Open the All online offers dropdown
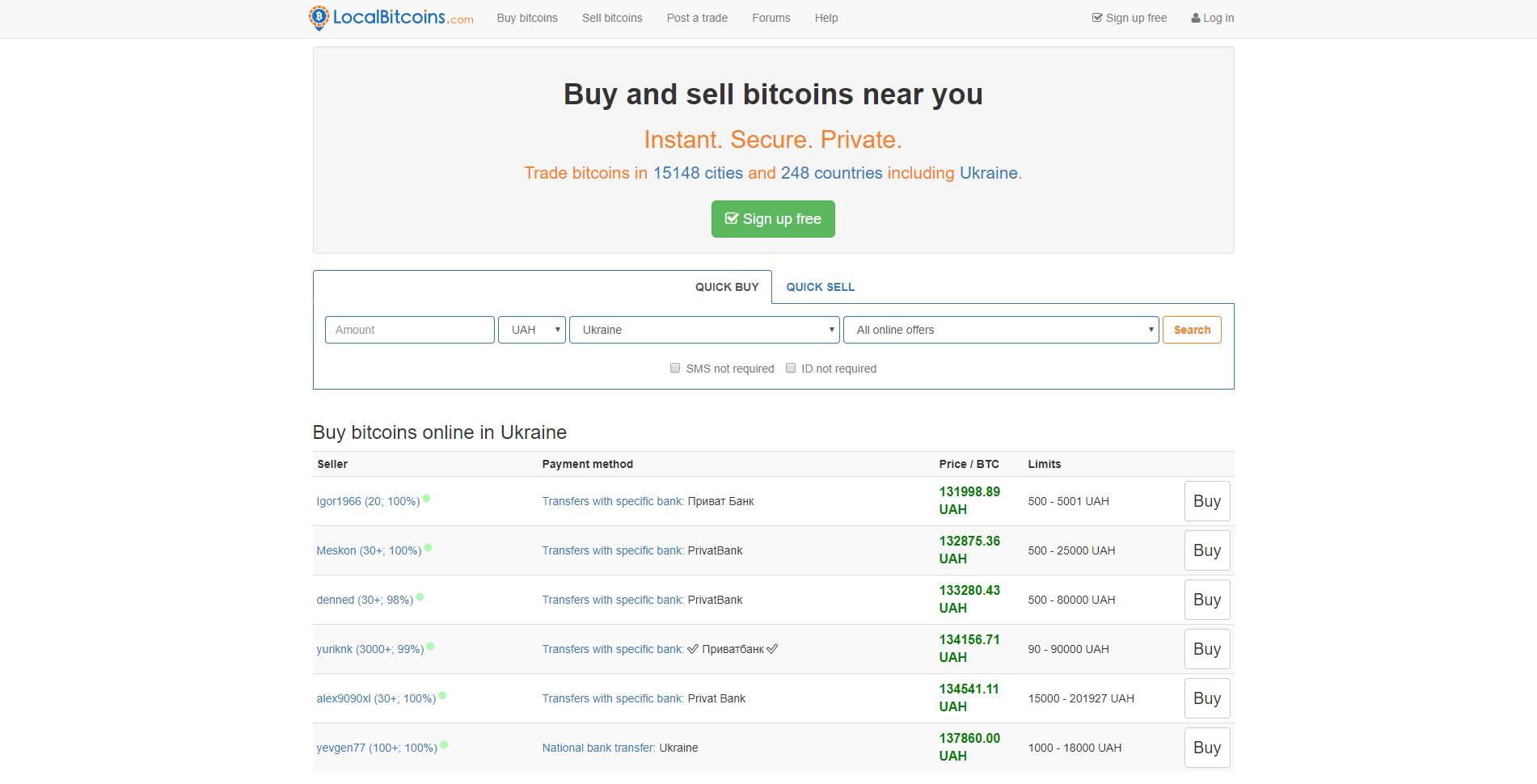1537x784 pixels. 1002,330
